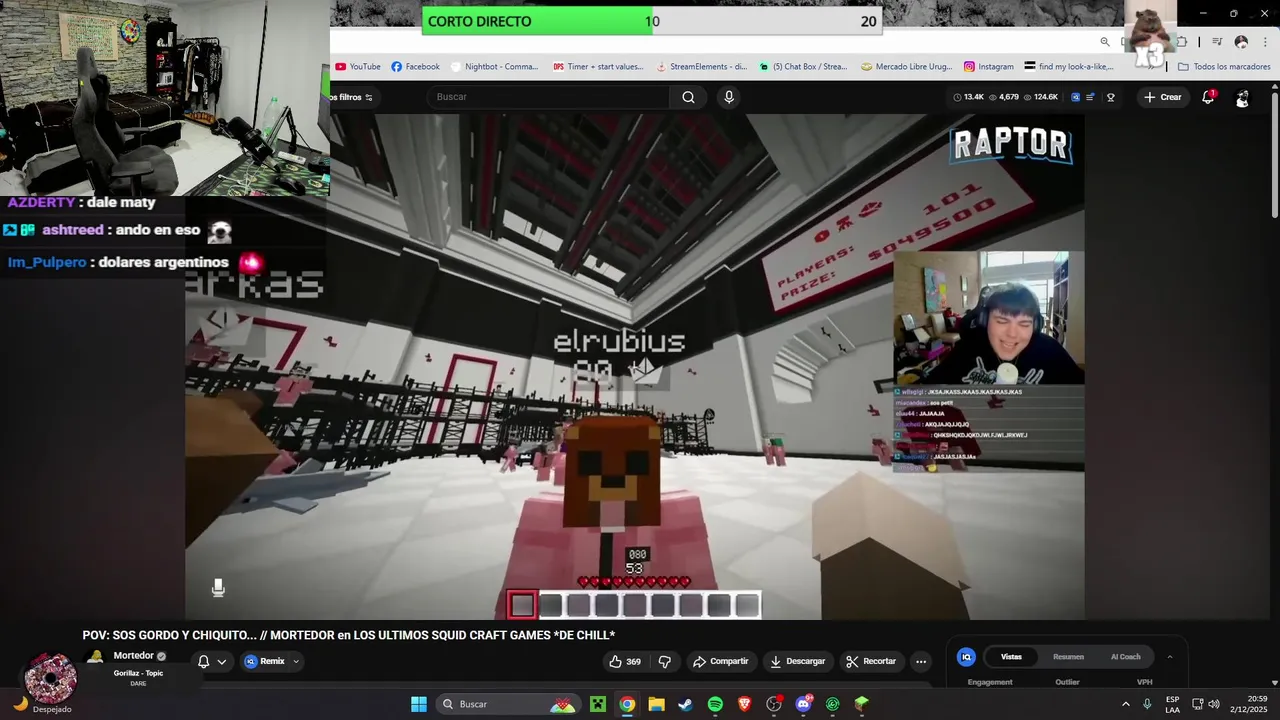Click the trophy icon in vidIQ bar
This screenshot has height=720, width=1280.
[1110, 97]
